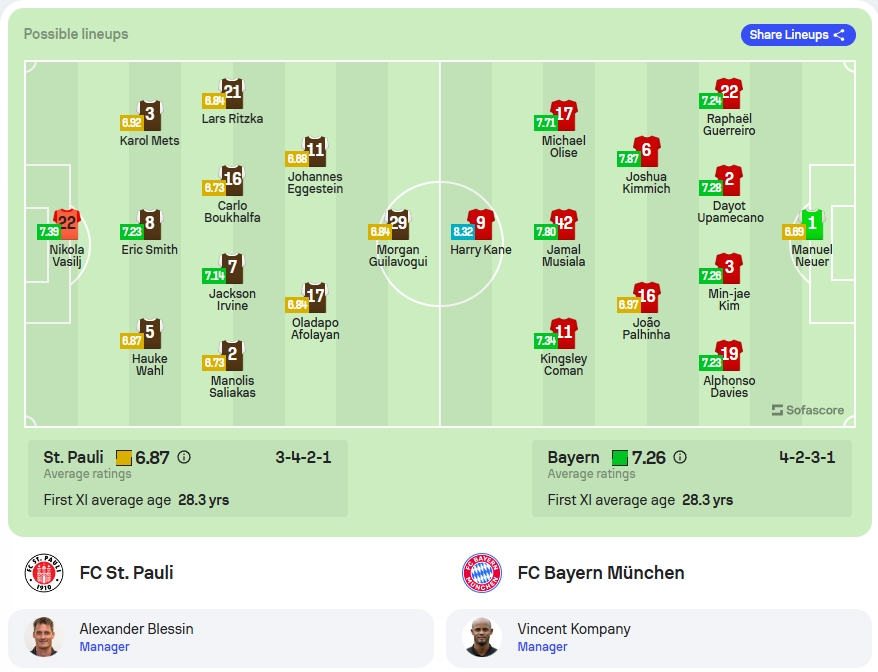Click info icon beside Bayern 7.26 rating
Image resolution: width=878 pixels, height=672 pixels.
pyautogui.click(x=680, y=458)
